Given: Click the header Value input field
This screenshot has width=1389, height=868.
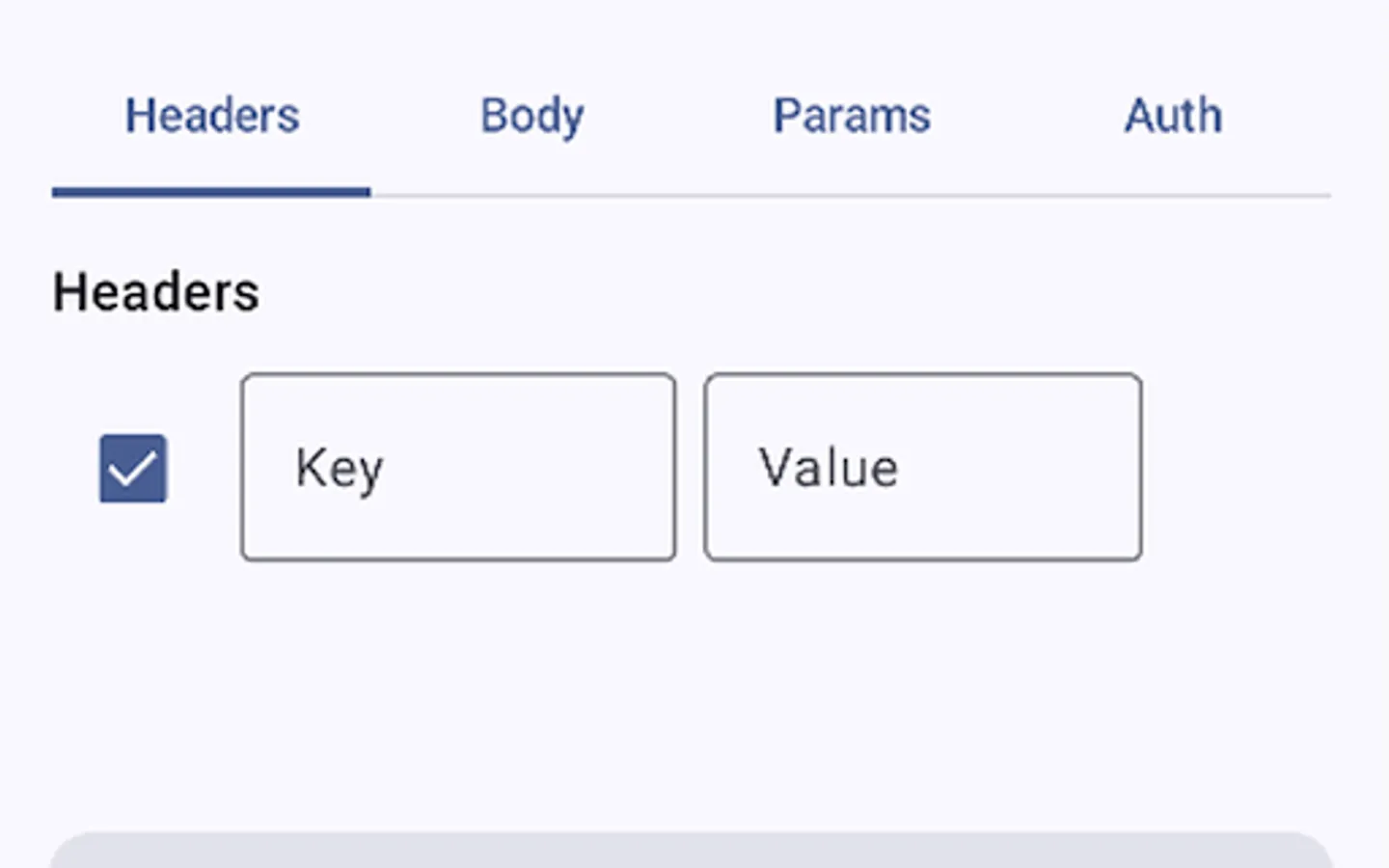Looking at the screenshot, I should click(923, 468).
